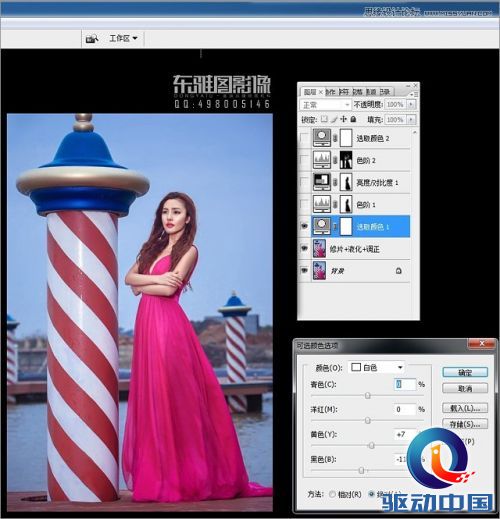The image size is (500, 519).
Task: Switch to the fifth tab in layers panel
Action: 371,92
